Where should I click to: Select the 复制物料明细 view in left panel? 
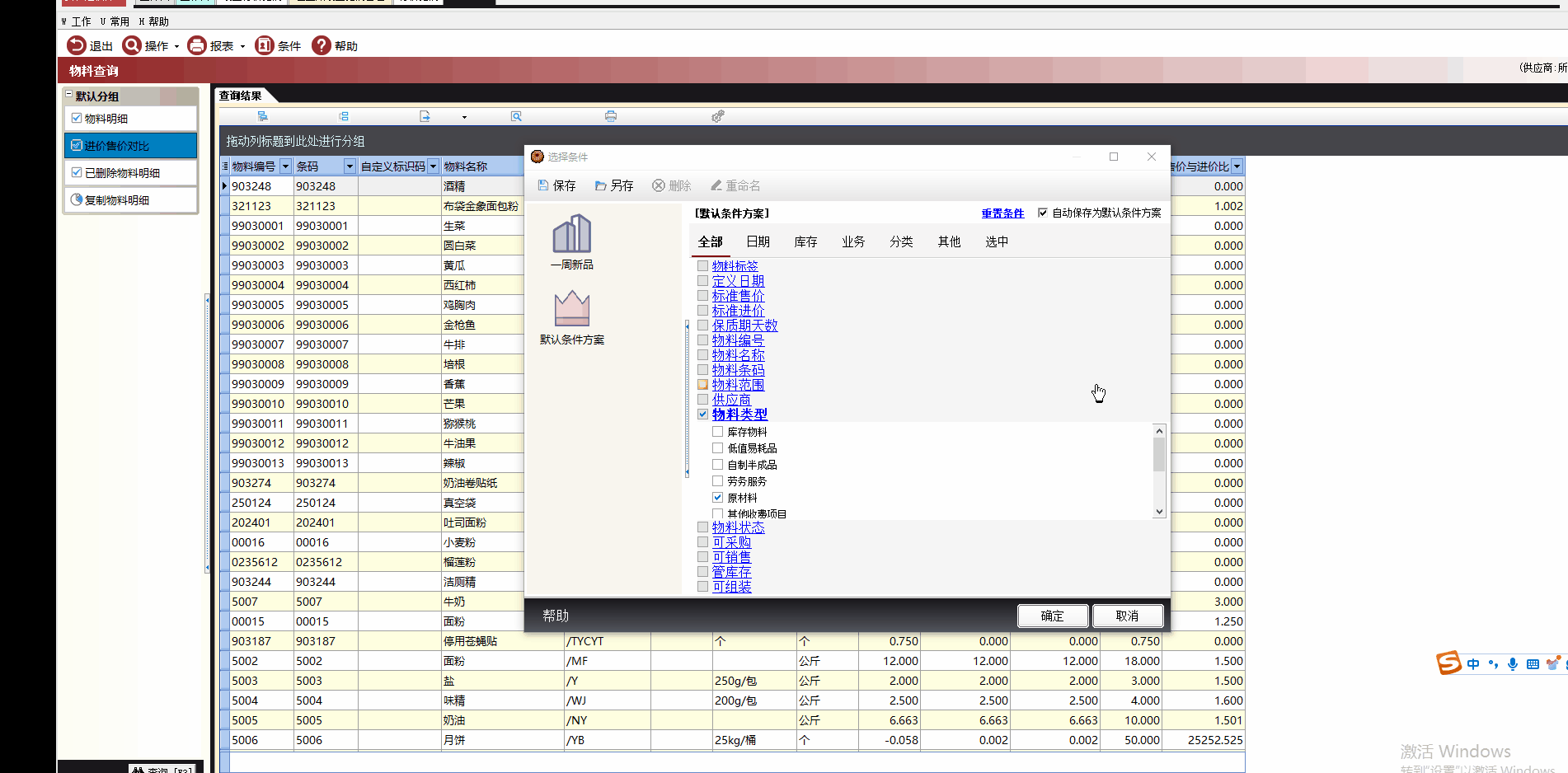(x=130, y=199)
